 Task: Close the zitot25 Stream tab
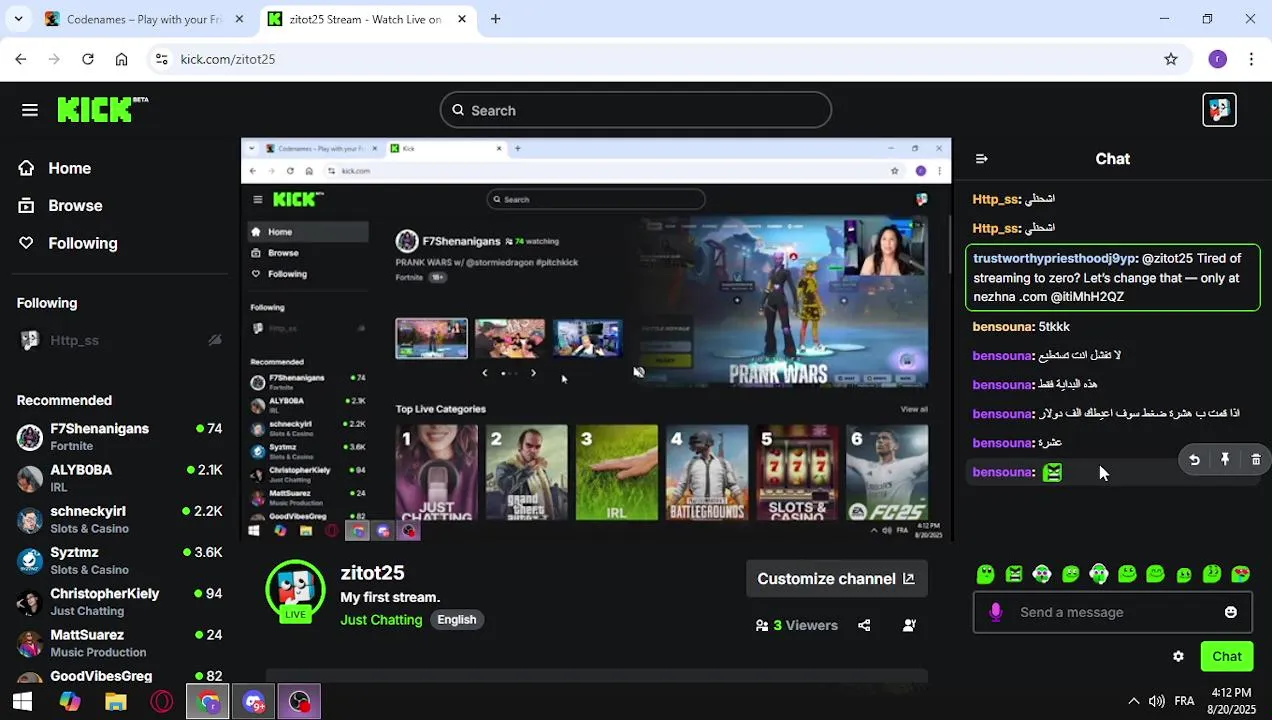[x=461, y=19]
